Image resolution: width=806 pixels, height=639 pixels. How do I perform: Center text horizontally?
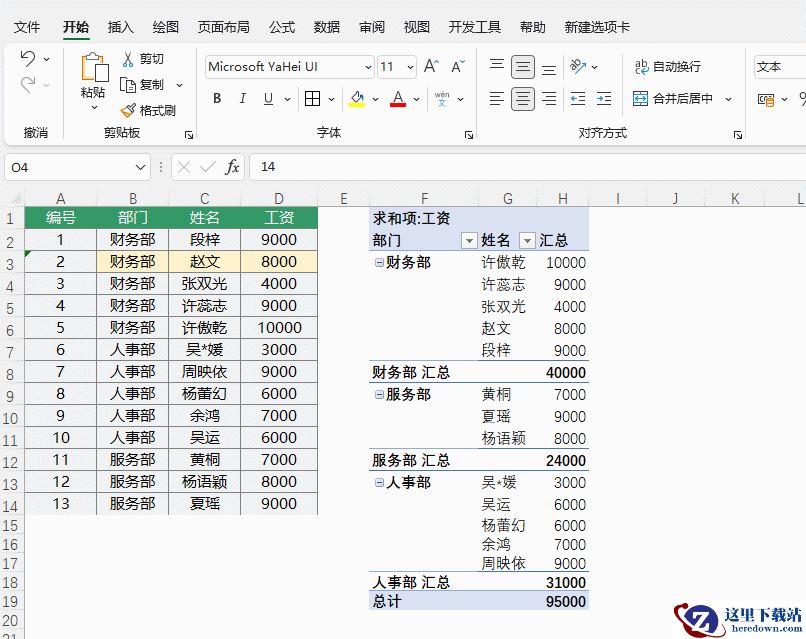[523, 99]
